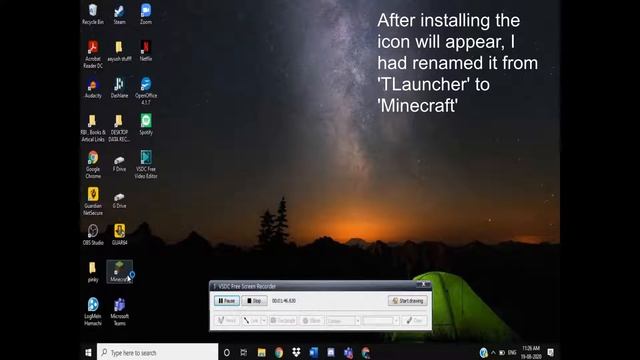Select the Minecraft desktop icon
Screen dimensions: 640x360
click(119, 272)
